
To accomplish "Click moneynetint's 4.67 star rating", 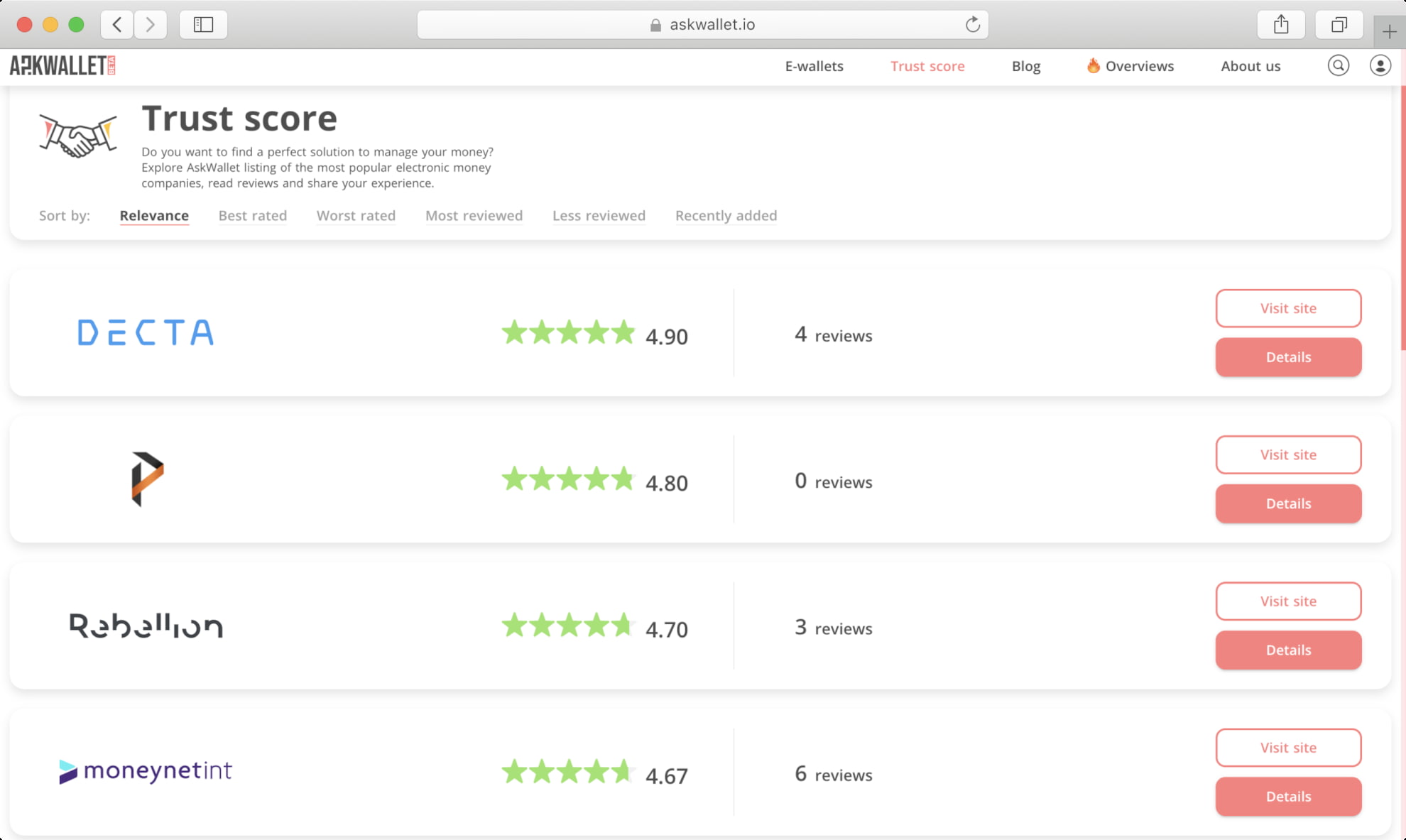I will click(x=594, y=773).
